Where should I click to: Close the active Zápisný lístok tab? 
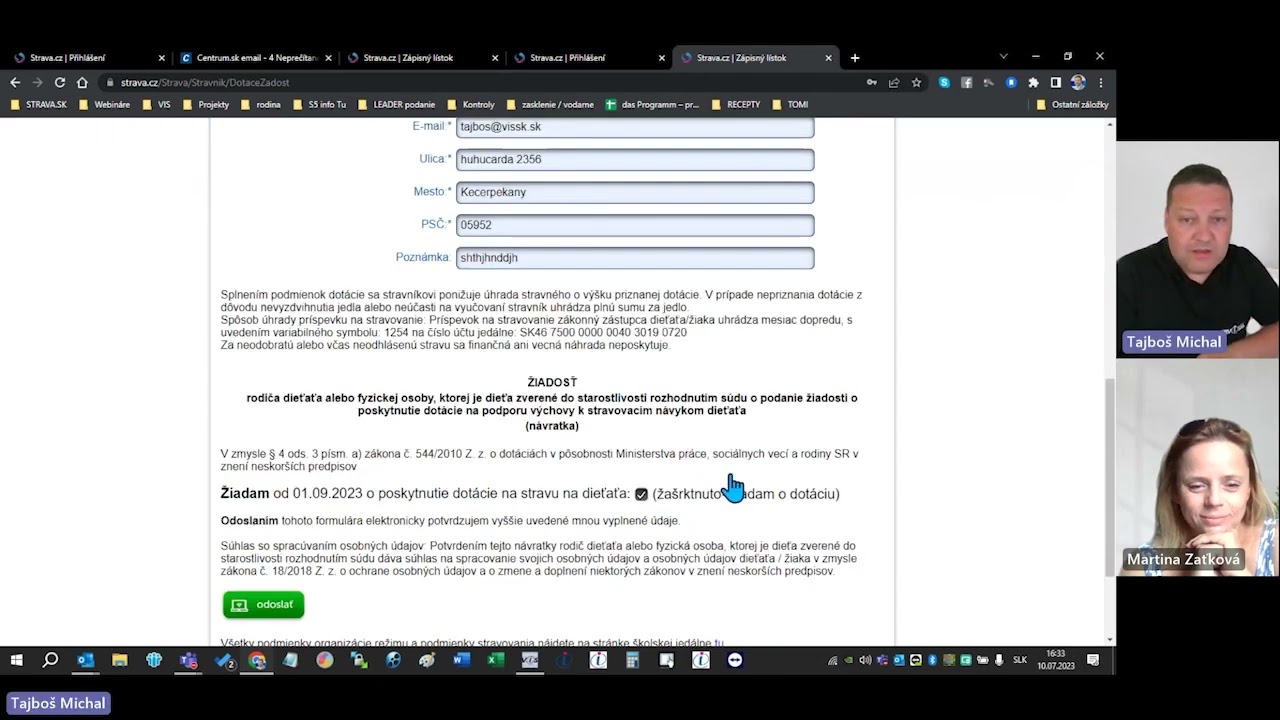828,58
